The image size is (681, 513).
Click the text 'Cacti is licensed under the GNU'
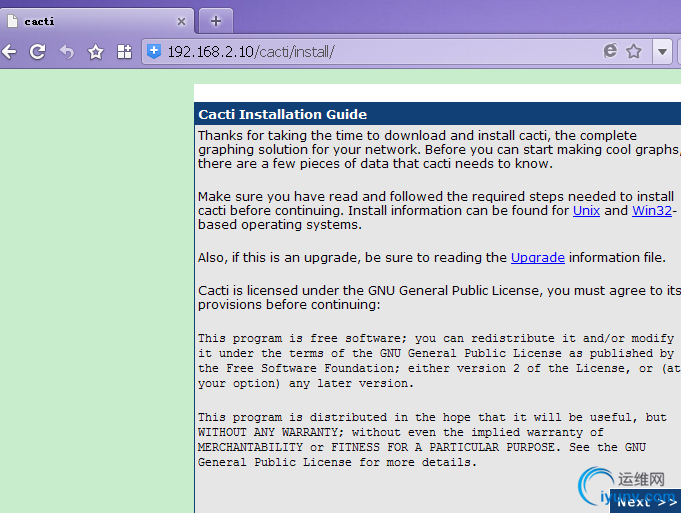point(297,291)
